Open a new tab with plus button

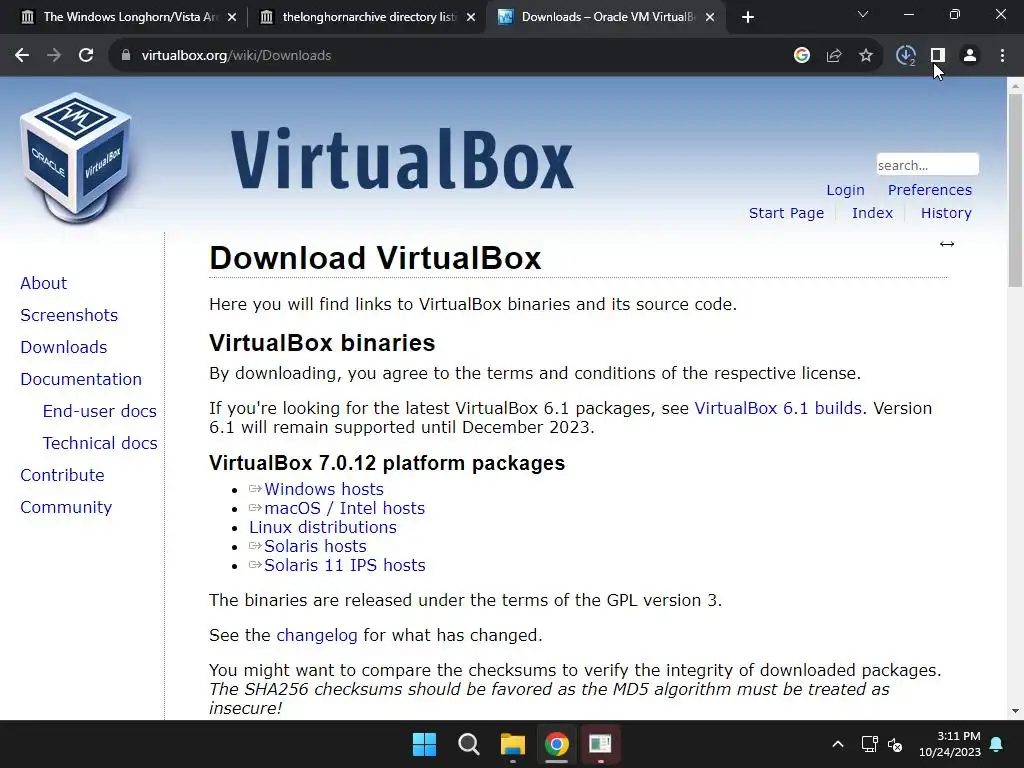coord(748,17)
